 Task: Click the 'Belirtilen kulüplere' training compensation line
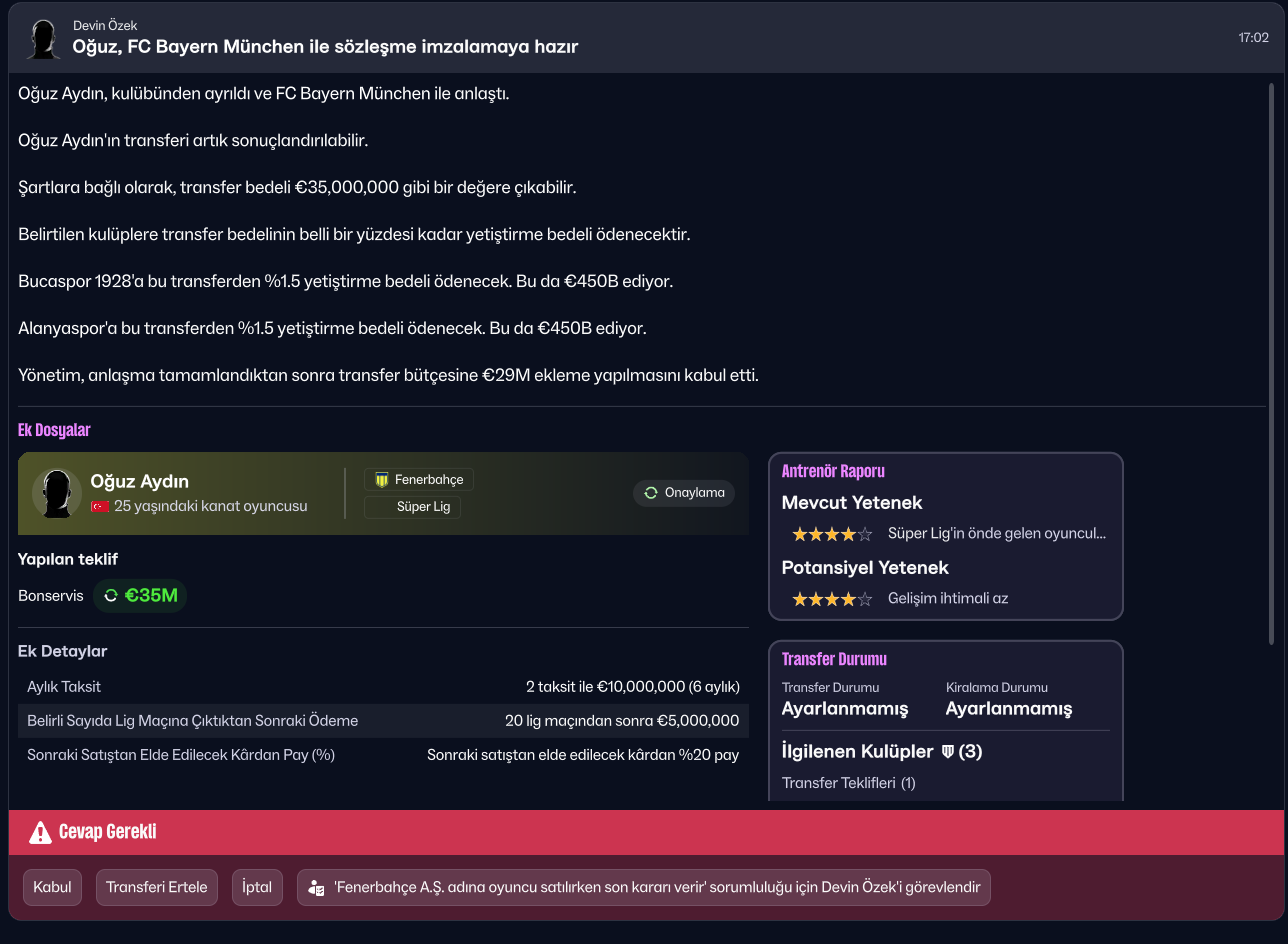pyautogui.click(x=354, y=234)
